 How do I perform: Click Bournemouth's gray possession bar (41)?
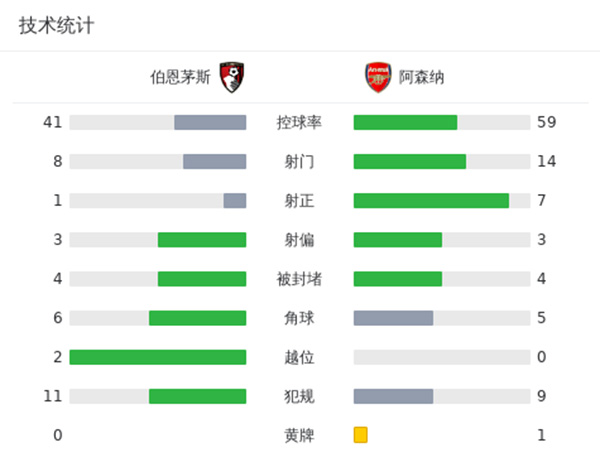point(210,123)
